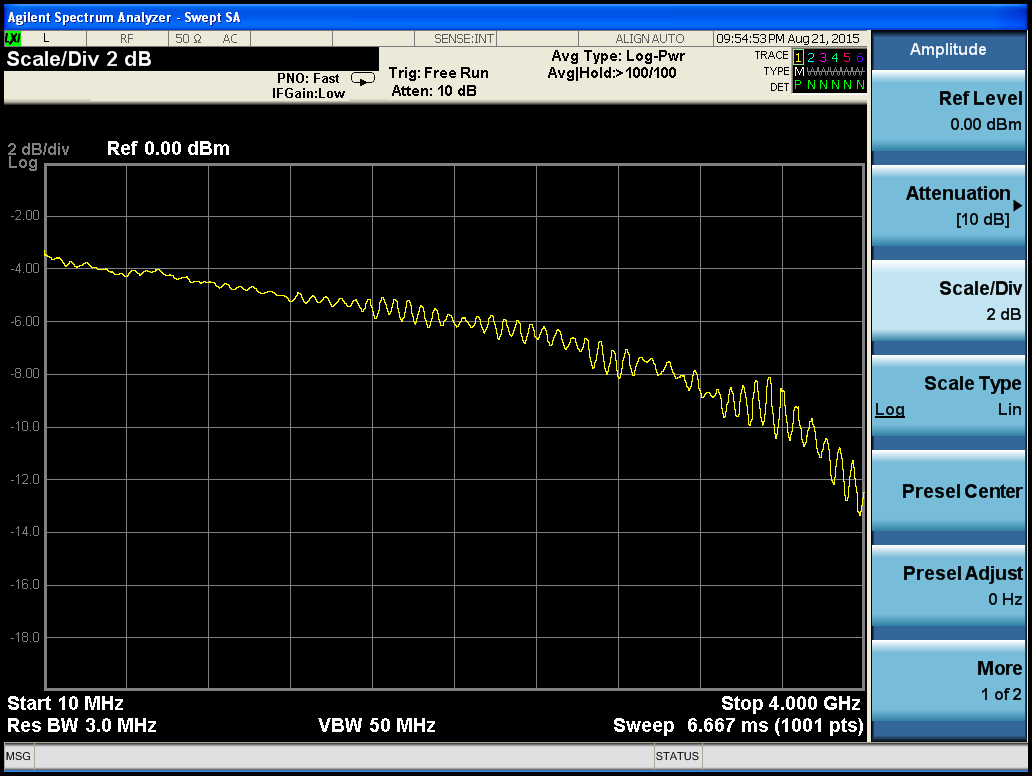The height and width of the screenshot is (776, 1032).
Task: Click the Amplitude menu header
Action: 948,50
